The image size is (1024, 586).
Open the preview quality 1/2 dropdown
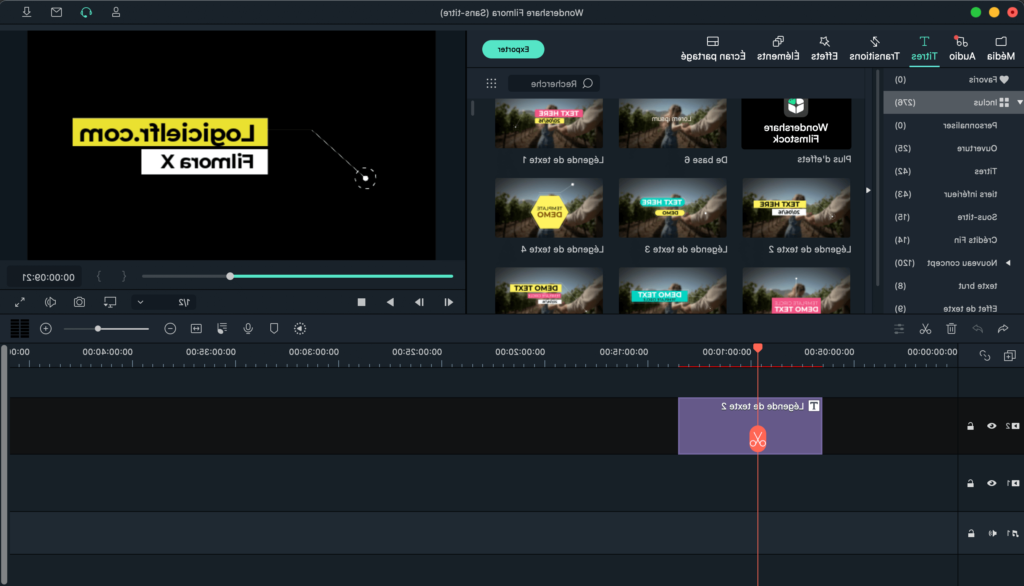(163, 302)
